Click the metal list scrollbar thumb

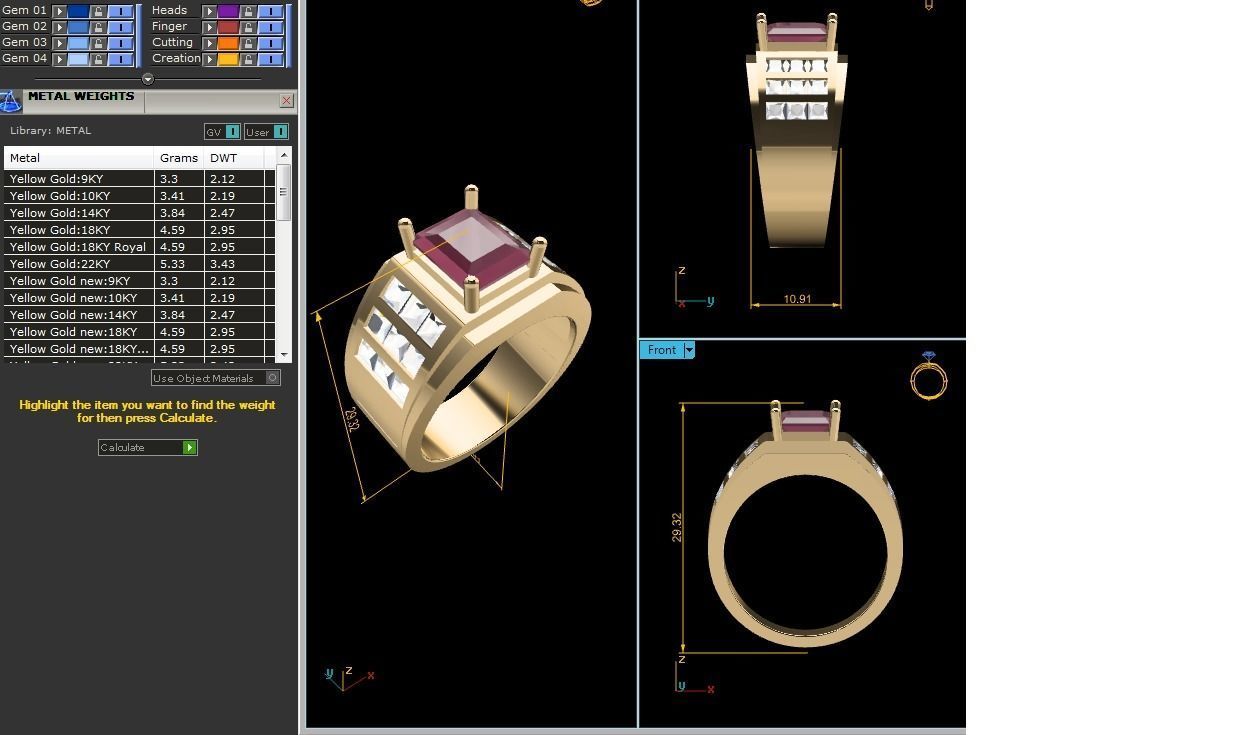coord(284,192)
